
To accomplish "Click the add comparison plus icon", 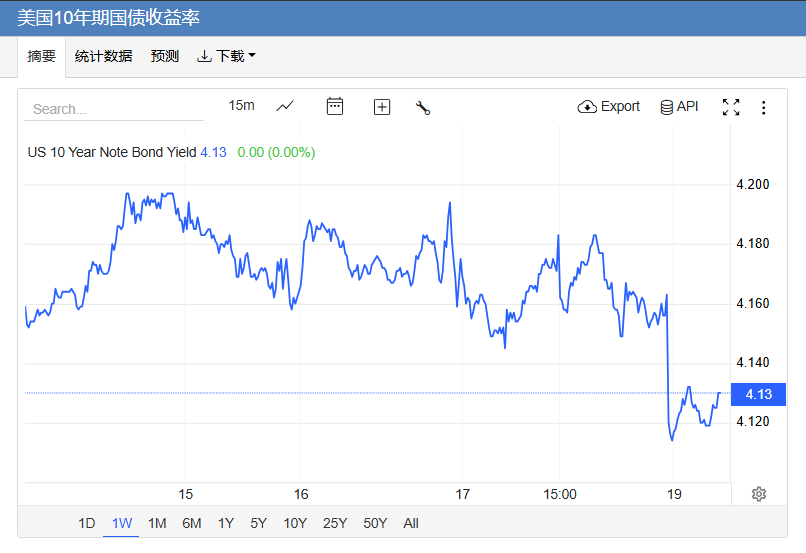I will [x=382, y=107].
